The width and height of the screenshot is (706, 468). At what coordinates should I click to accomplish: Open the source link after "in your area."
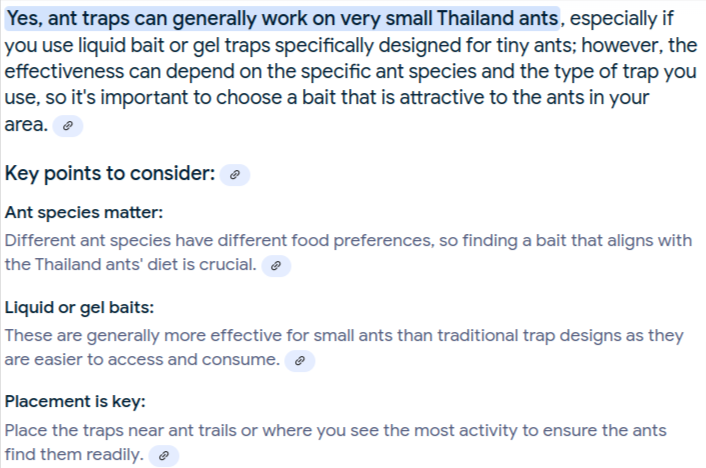point(68,126)
